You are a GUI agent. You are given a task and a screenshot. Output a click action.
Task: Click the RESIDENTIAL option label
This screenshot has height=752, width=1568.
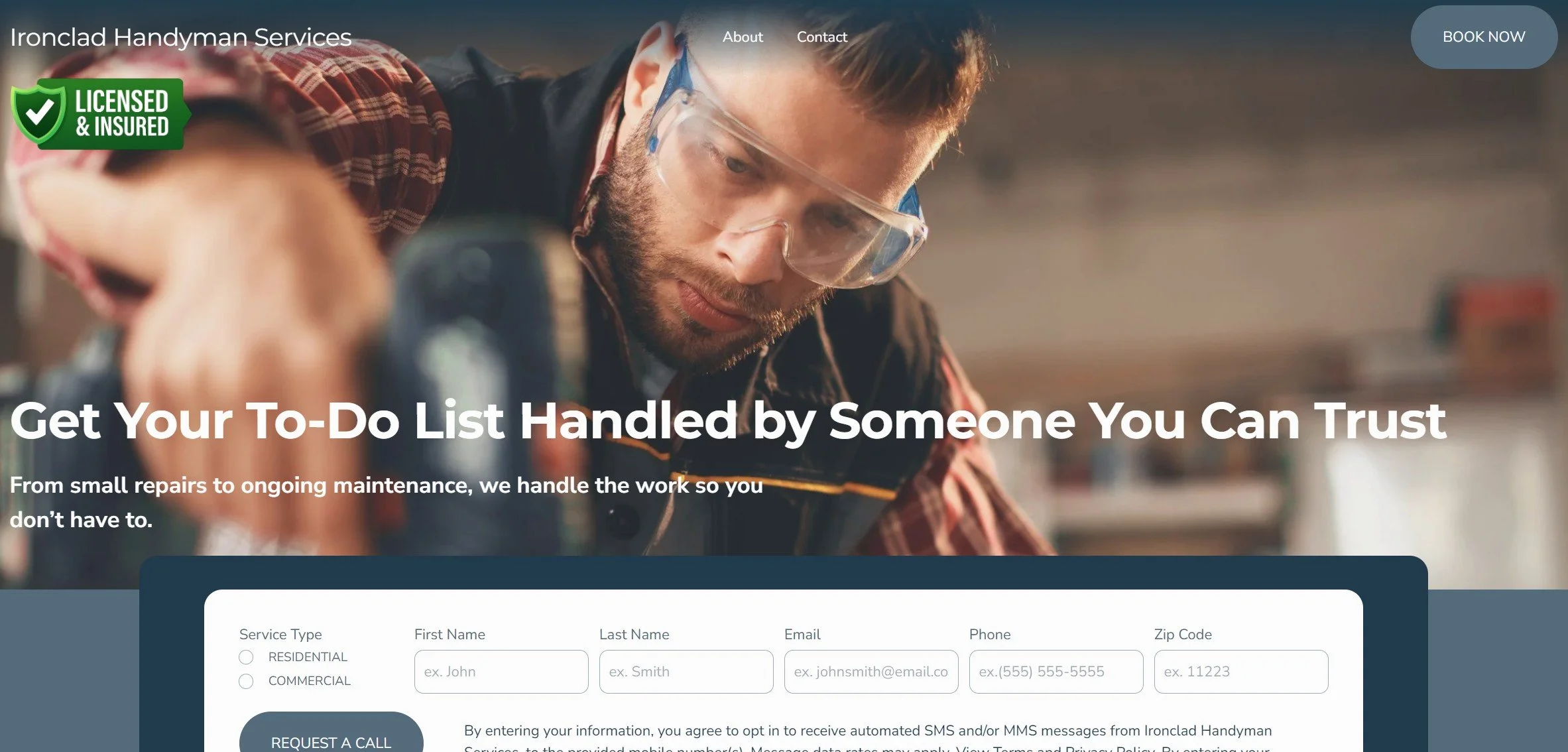[x=308, y=657]
